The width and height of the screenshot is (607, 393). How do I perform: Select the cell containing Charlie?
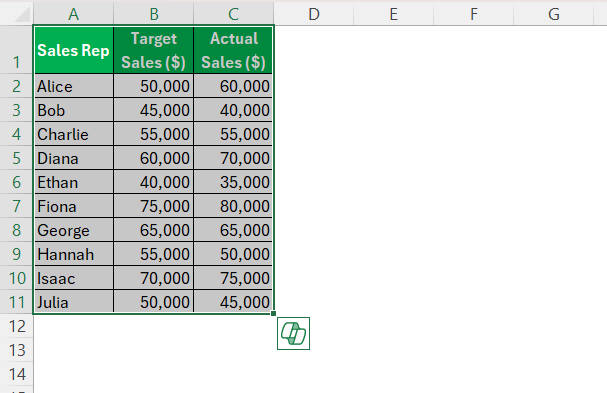point(74,134)
